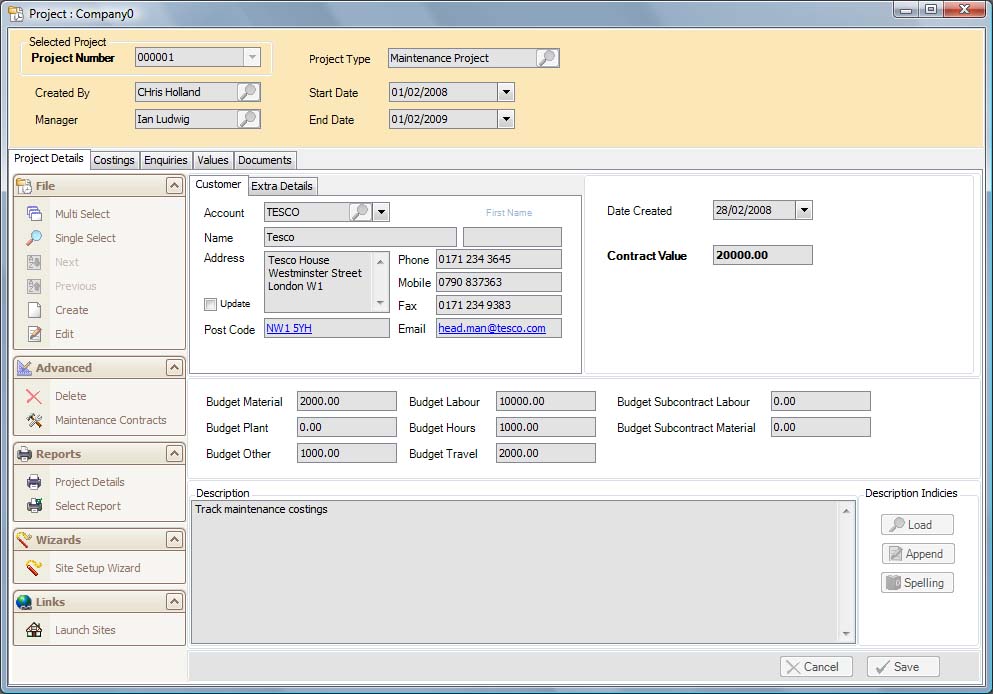Image resolution: width=993 pixels, height=694 pixels.
Task: Launch Sites via the house icon
Action: coord(34,630)
